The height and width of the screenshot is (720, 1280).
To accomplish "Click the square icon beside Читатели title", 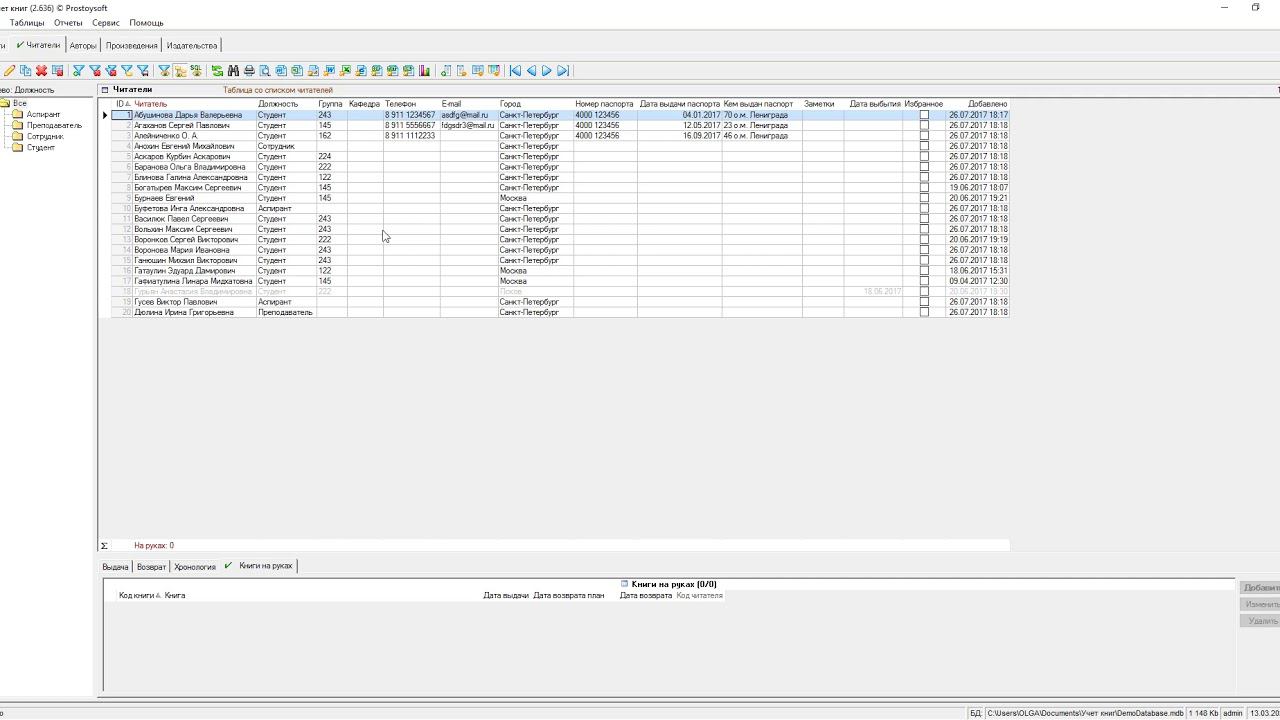I will (105, 90).
